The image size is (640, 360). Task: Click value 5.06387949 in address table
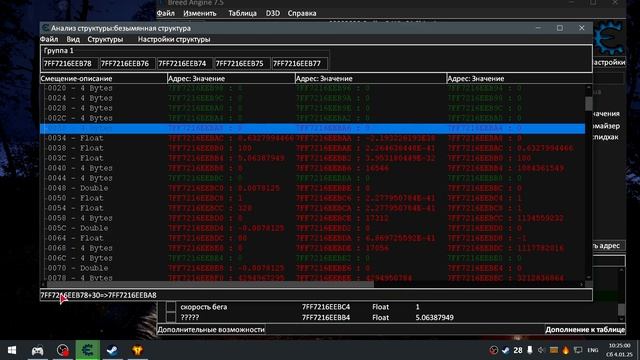coord(434,318)
